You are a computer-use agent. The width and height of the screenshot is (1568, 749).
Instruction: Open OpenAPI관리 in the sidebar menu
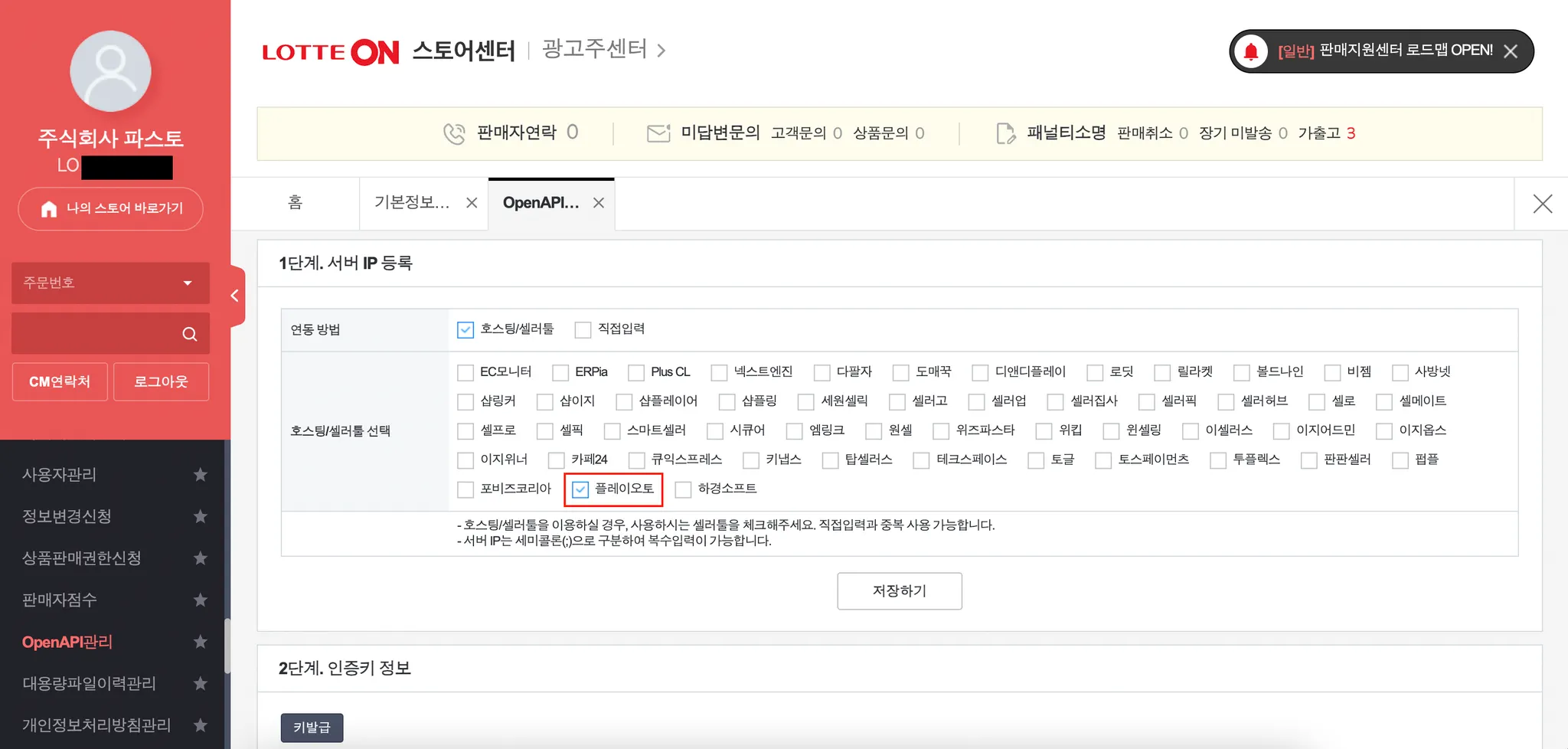[x=67, y=642]
